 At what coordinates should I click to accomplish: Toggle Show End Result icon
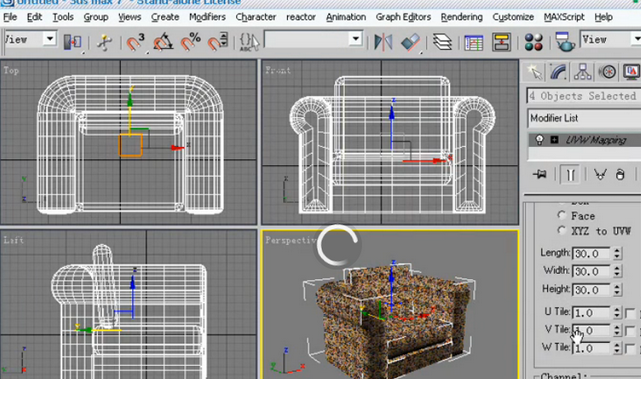[x=570, y=175]
